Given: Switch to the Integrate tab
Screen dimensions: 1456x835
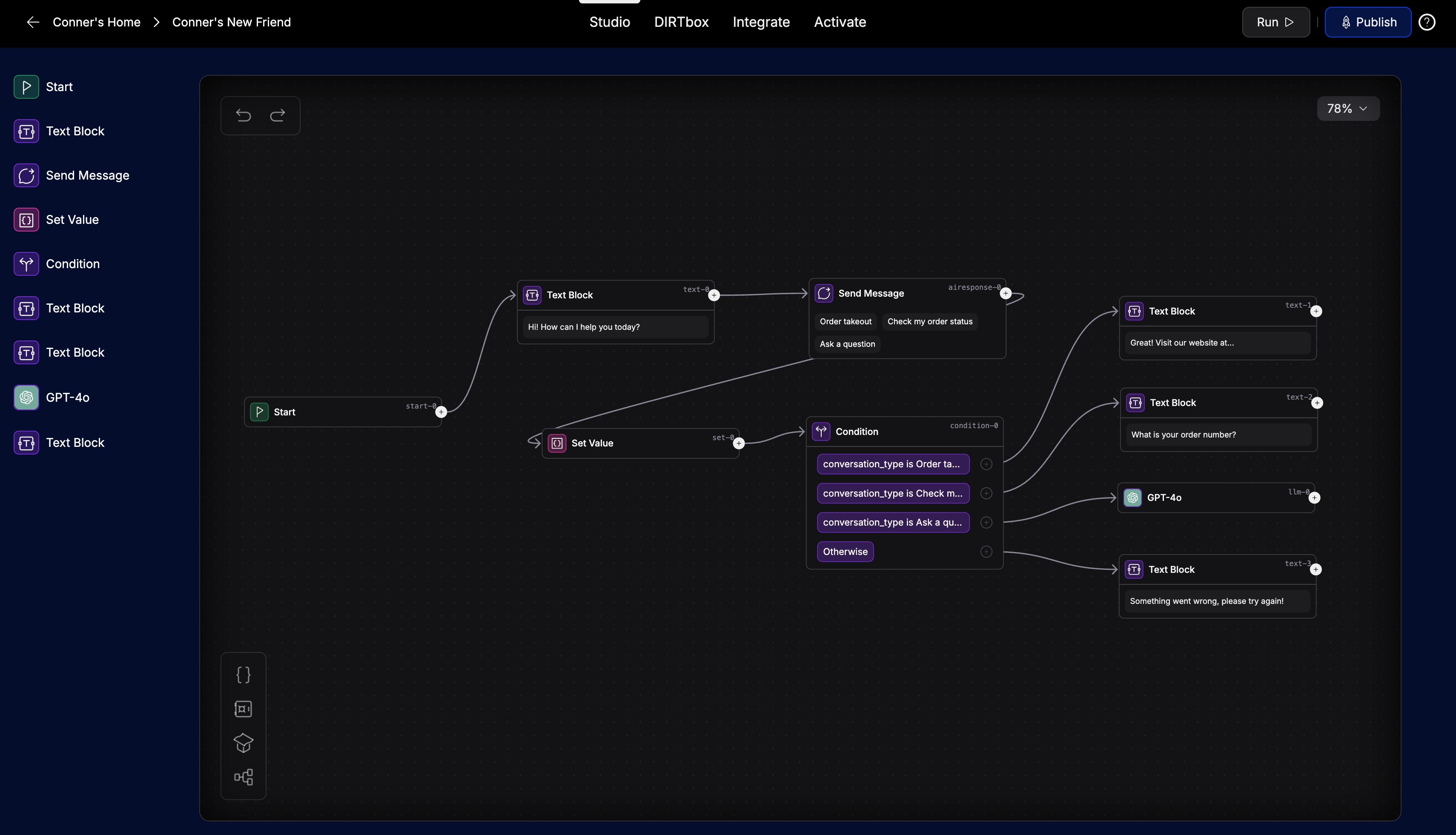Looking at the screenshot, I should (761, 22).
